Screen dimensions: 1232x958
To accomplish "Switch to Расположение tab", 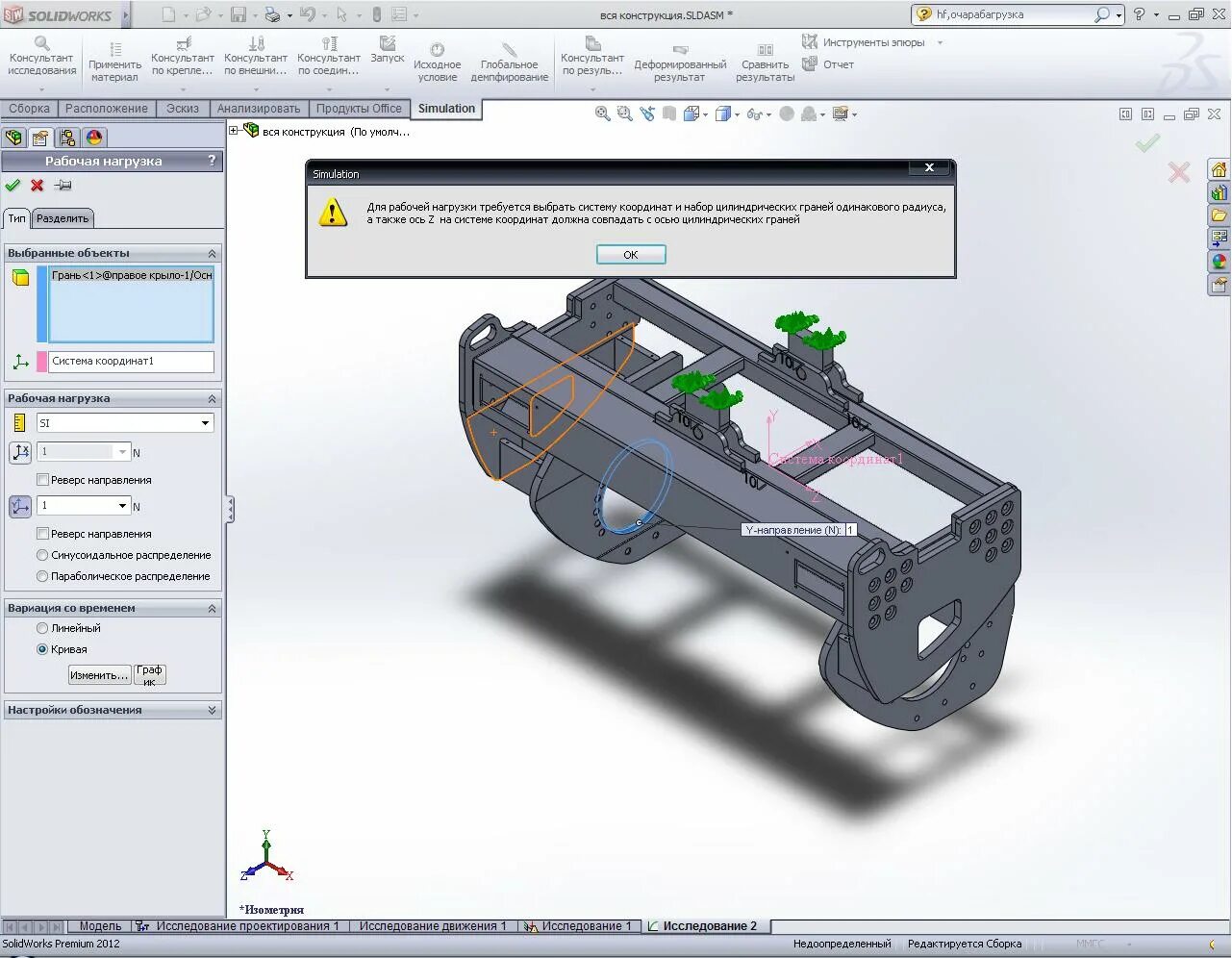I will (x=107, y=109).
